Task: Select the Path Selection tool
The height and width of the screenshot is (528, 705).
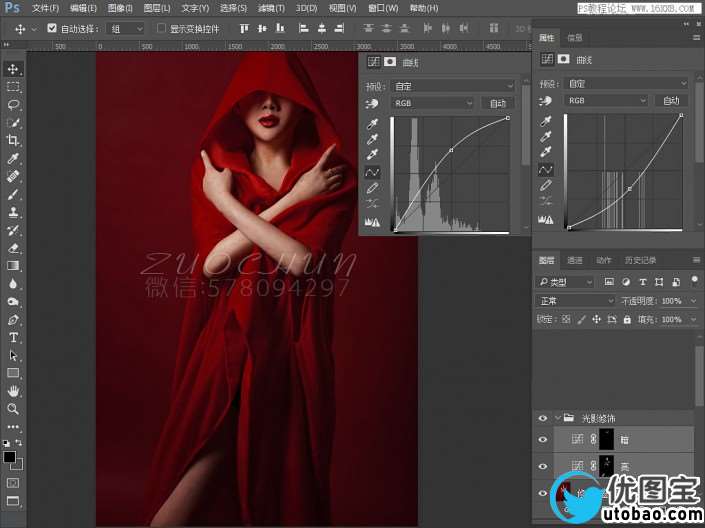Action: pos(13,355)
